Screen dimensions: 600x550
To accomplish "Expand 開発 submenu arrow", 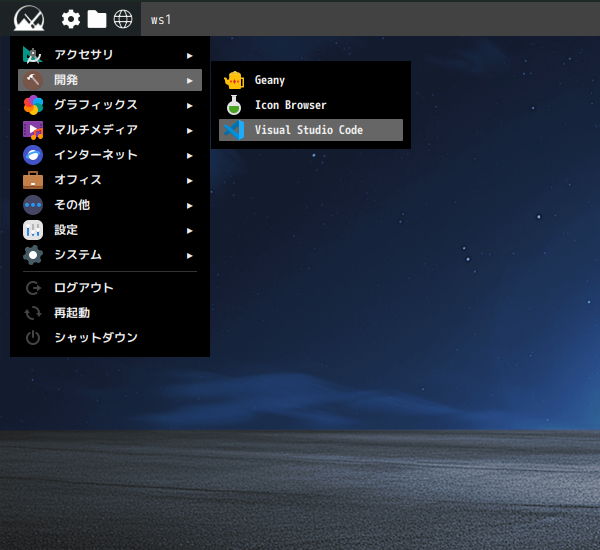I will pyautogui.click(x=189, y=81).
